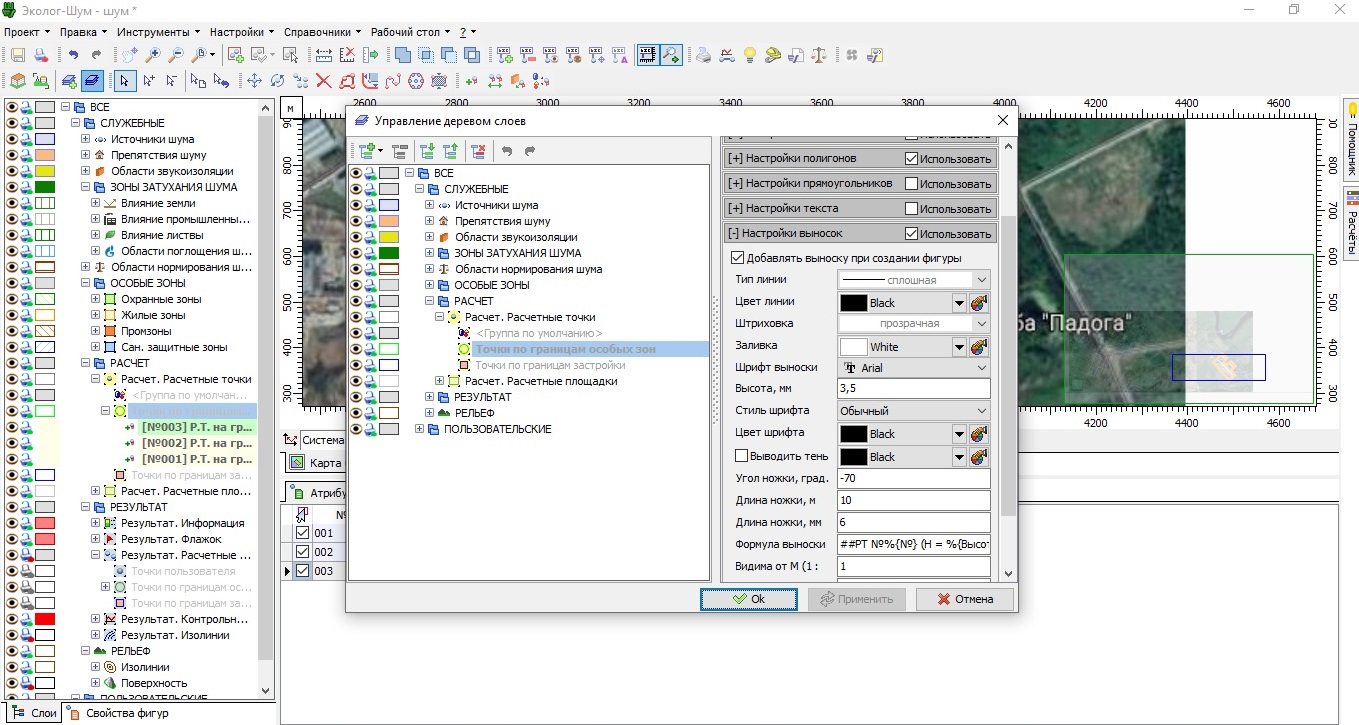
Task: Click the Ok button
Action: [x=748, y=599]
